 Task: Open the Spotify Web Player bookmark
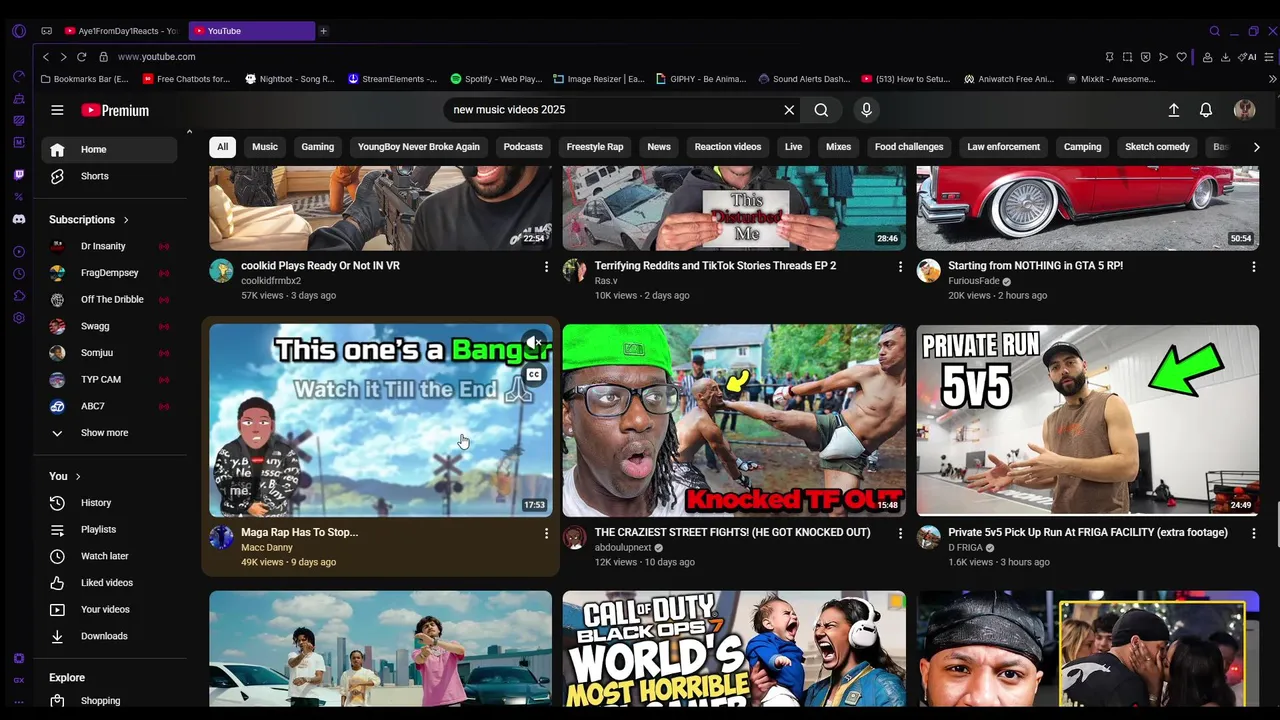(496, 79)
